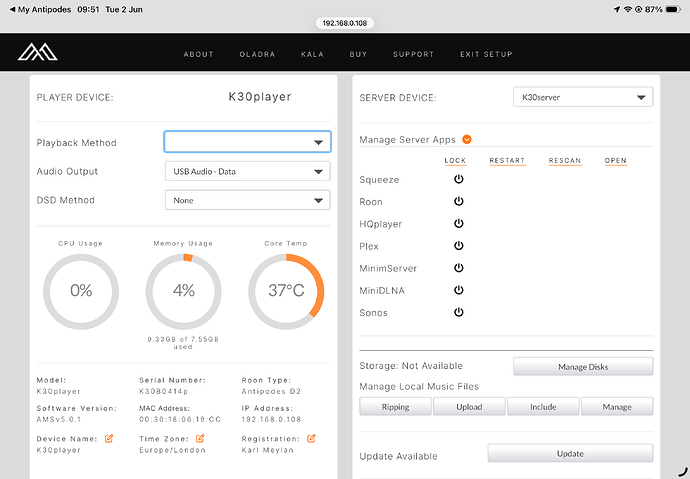Click the Manage Disks button
This screenshot has height=479, width=690.
click(x=583, y=366)
